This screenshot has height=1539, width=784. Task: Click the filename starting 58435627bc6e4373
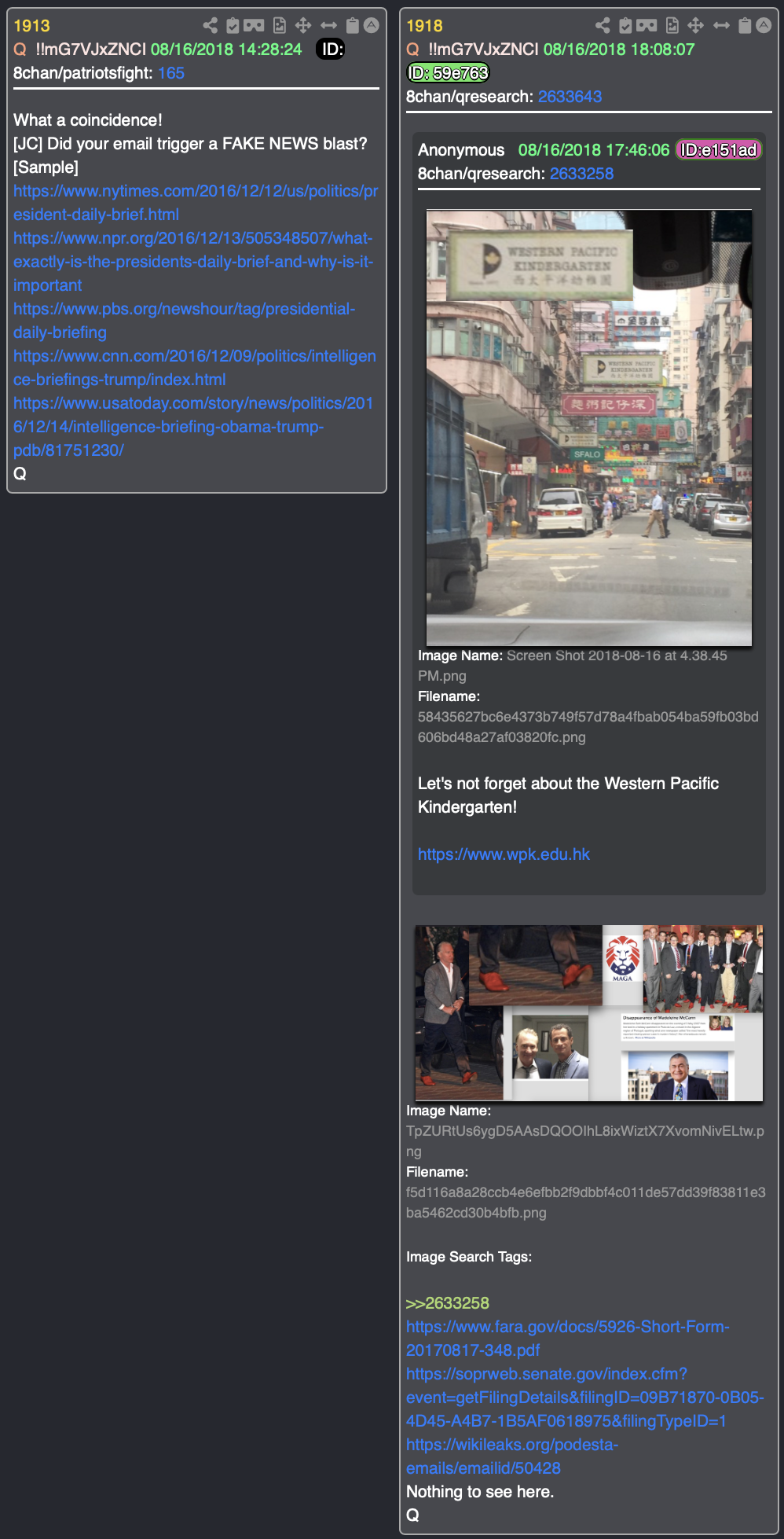click(588, 727)
